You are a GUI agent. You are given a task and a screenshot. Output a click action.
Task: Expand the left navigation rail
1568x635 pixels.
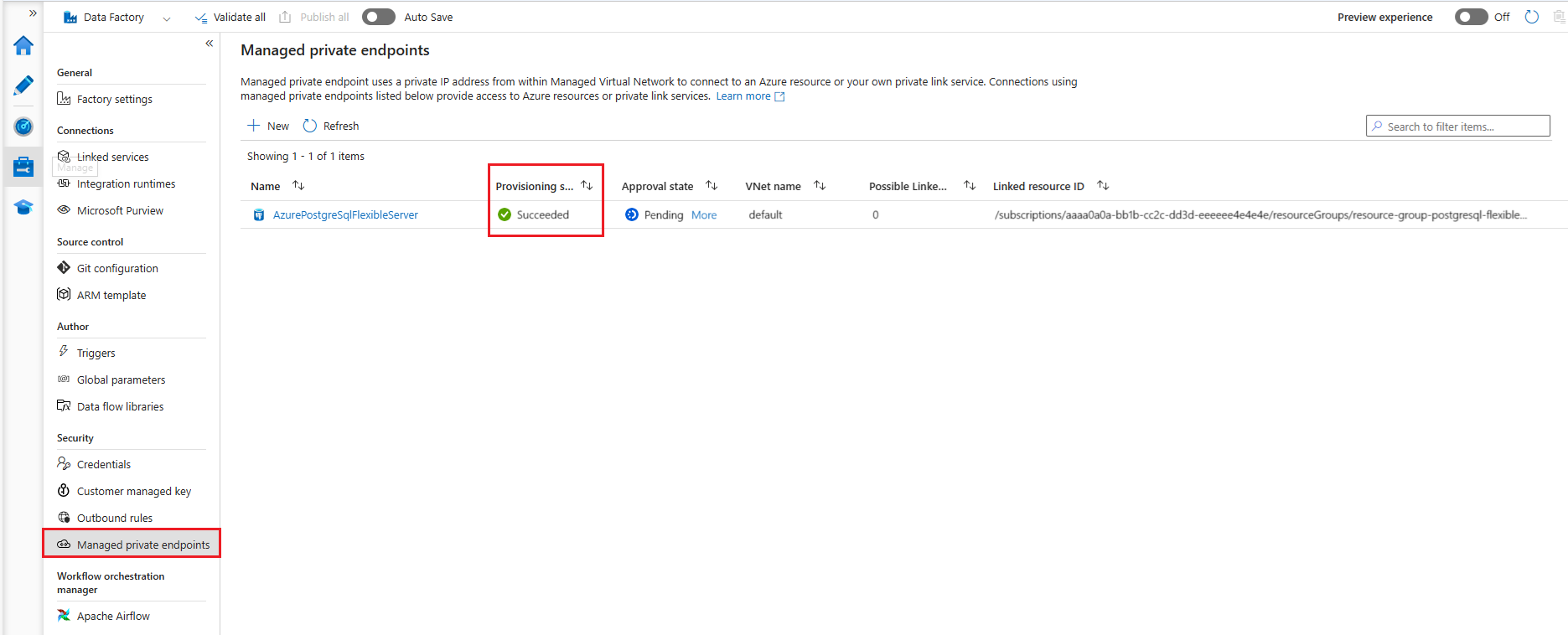33,13
